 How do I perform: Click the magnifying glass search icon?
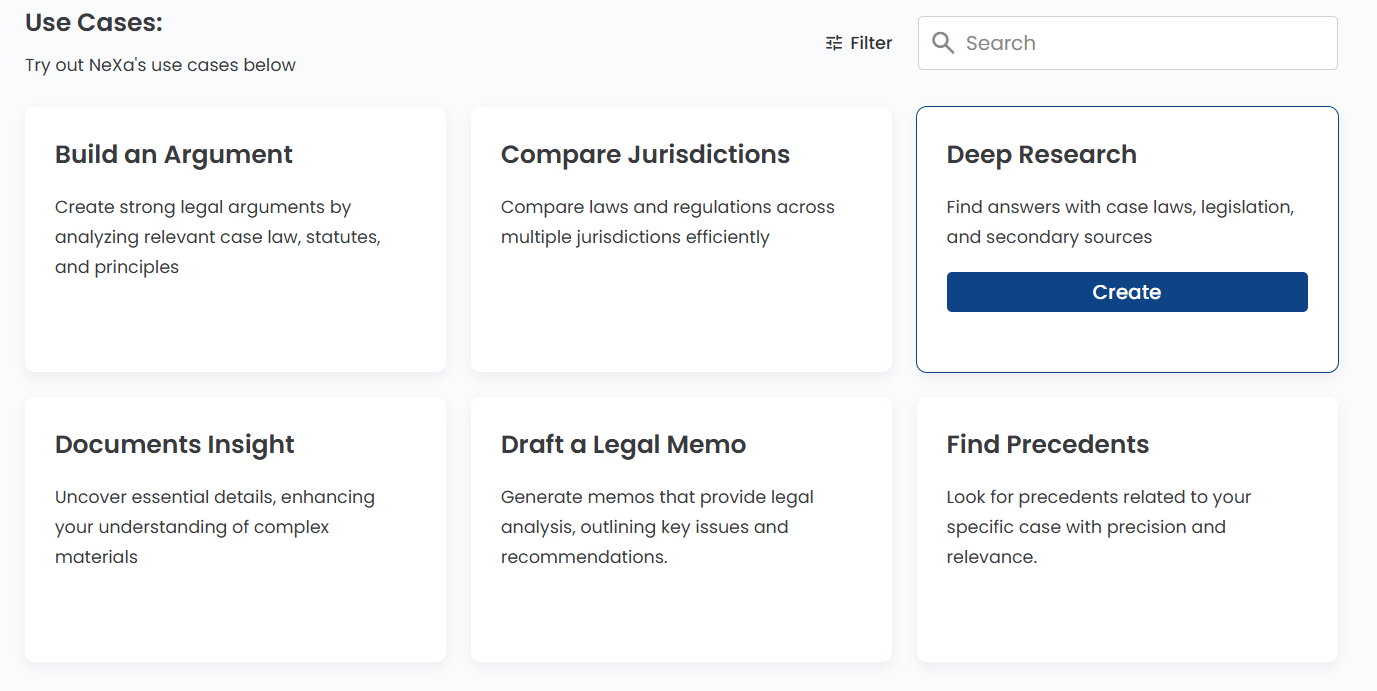point(943,43)
